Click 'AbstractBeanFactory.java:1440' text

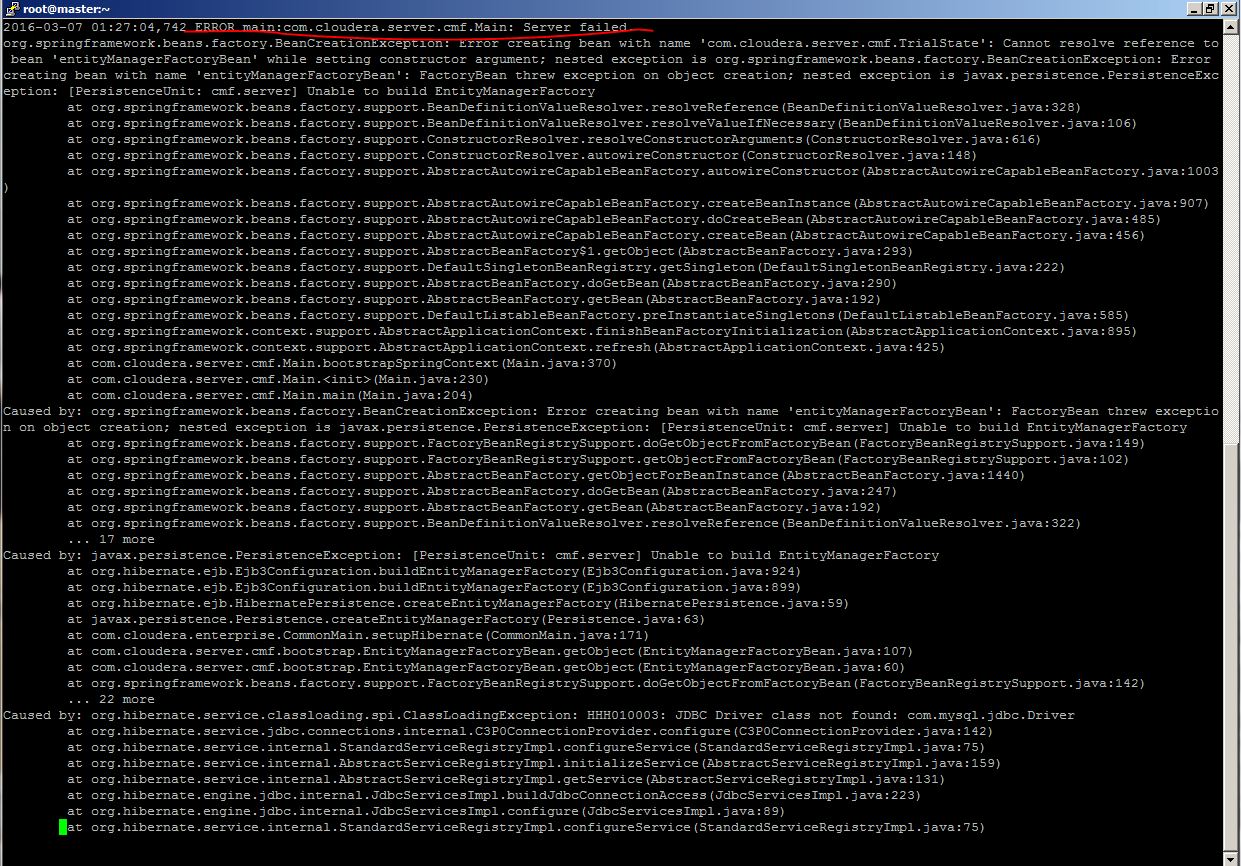tap(903, 475)
